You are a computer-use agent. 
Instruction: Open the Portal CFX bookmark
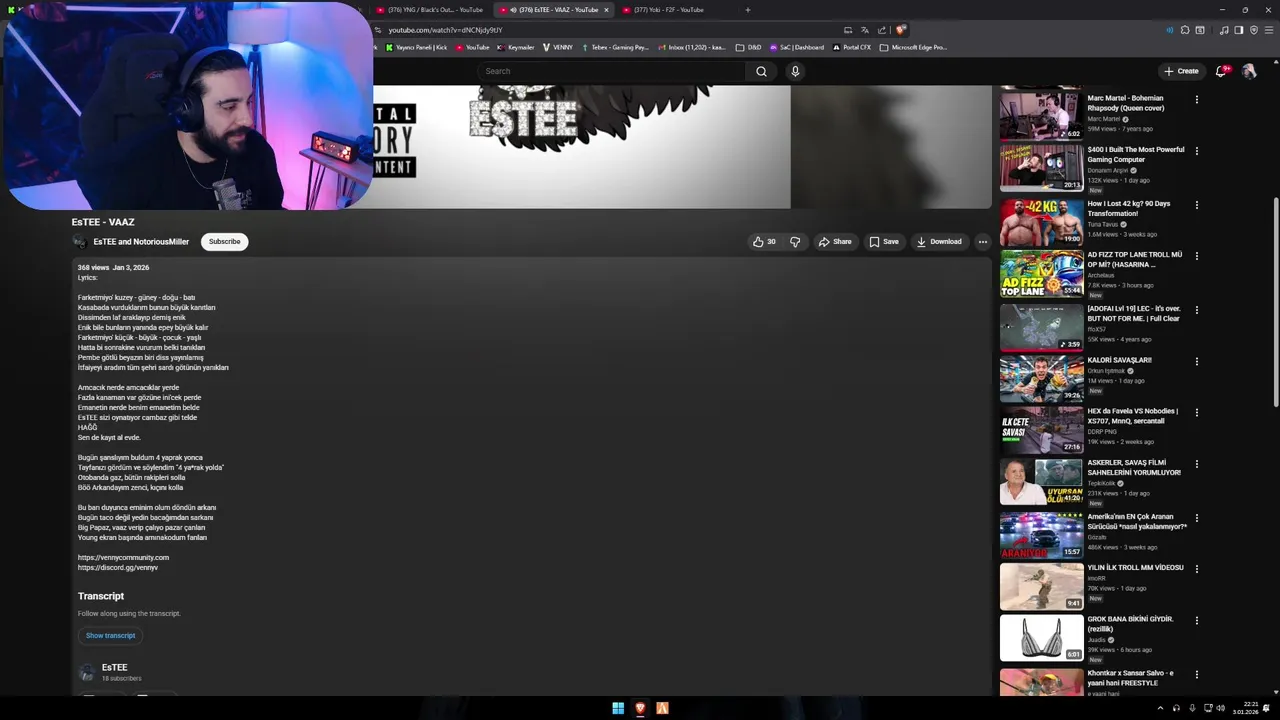[852, 47]
